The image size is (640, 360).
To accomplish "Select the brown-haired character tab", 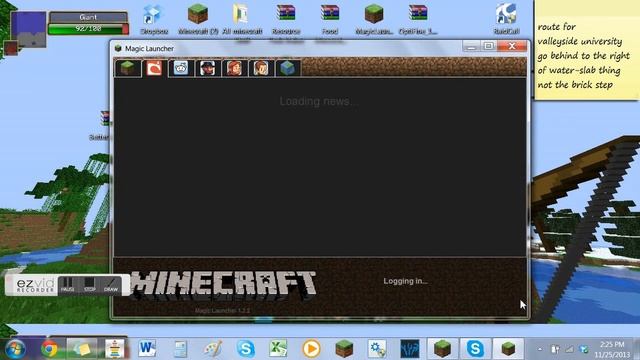I will [261, 68].
